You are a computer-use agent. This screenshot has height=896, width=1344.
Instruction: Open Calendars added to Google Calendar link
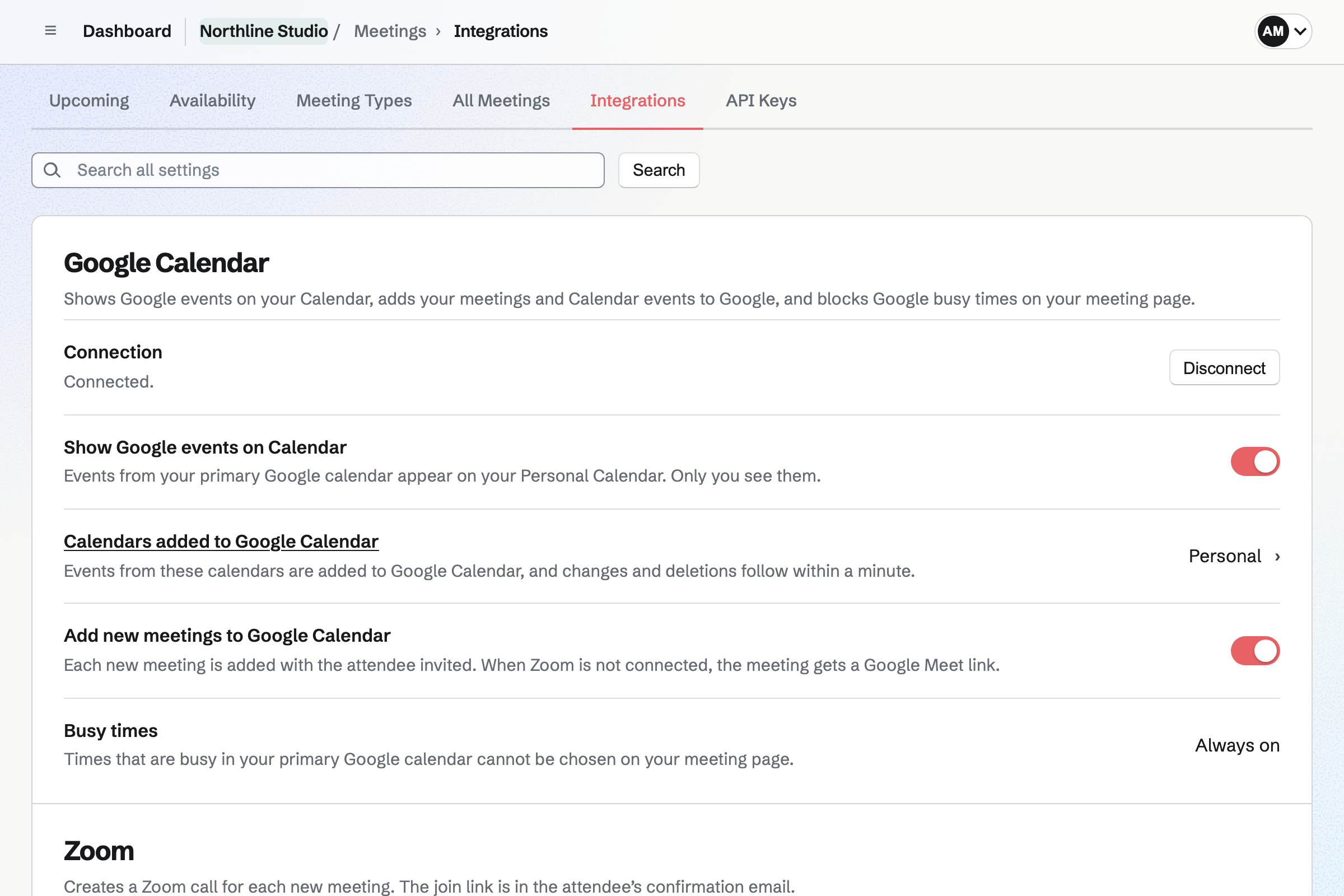[221, 541]
